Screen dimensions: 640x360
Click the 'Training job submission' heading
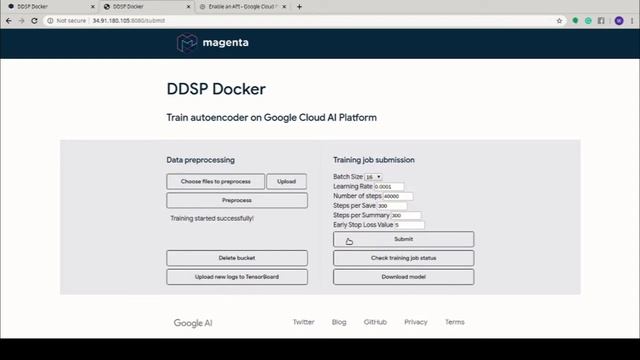[x=373, y=160]
